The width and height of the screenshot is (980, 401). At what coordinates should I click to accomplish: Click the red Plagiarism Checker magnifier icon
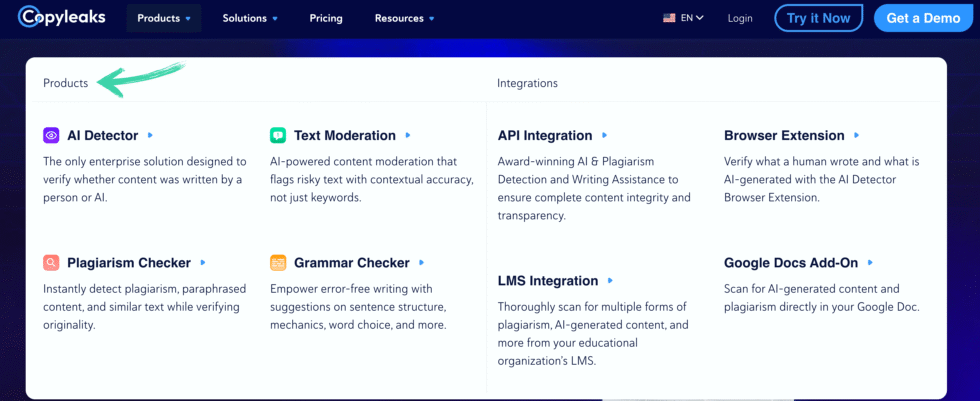point(51,263)
